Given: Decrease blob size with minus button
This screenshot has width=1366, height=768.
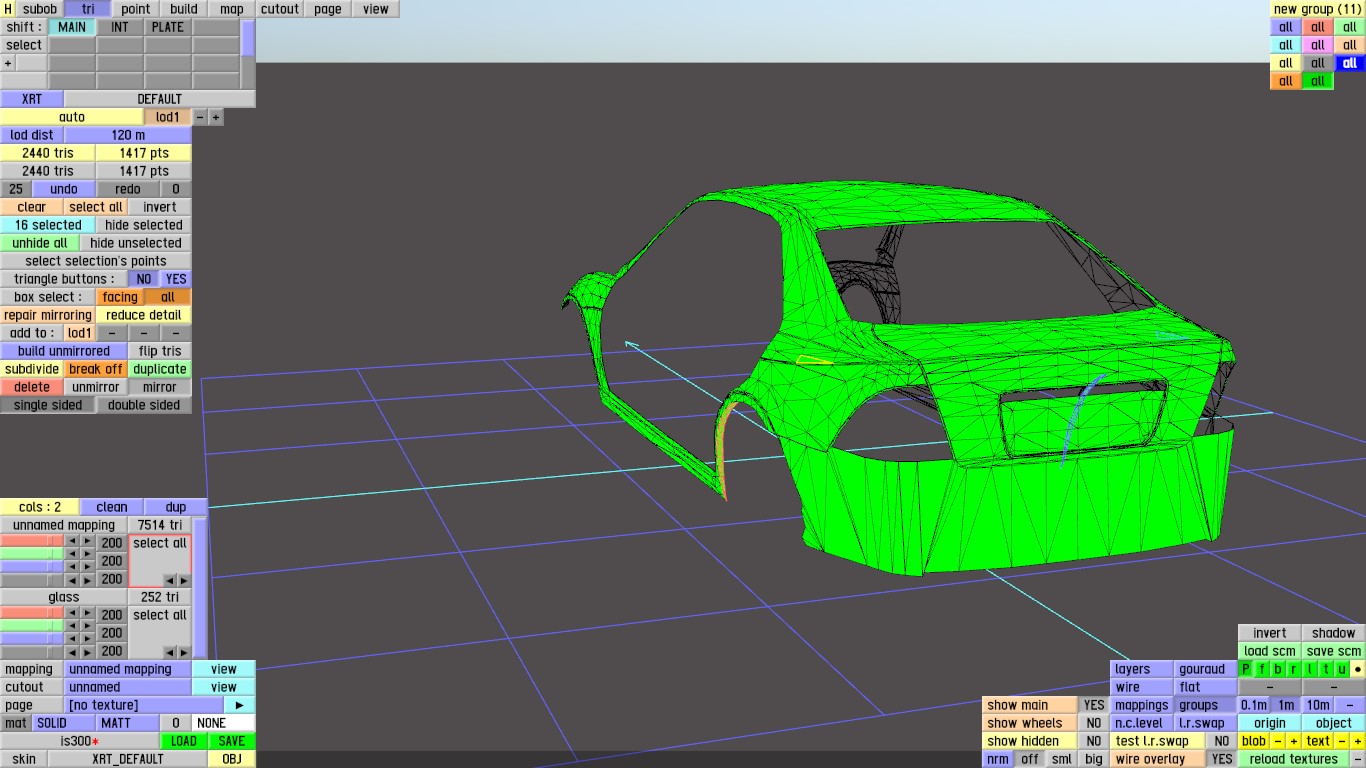Looking at the screenshot, I should [x=1278, y=741].
